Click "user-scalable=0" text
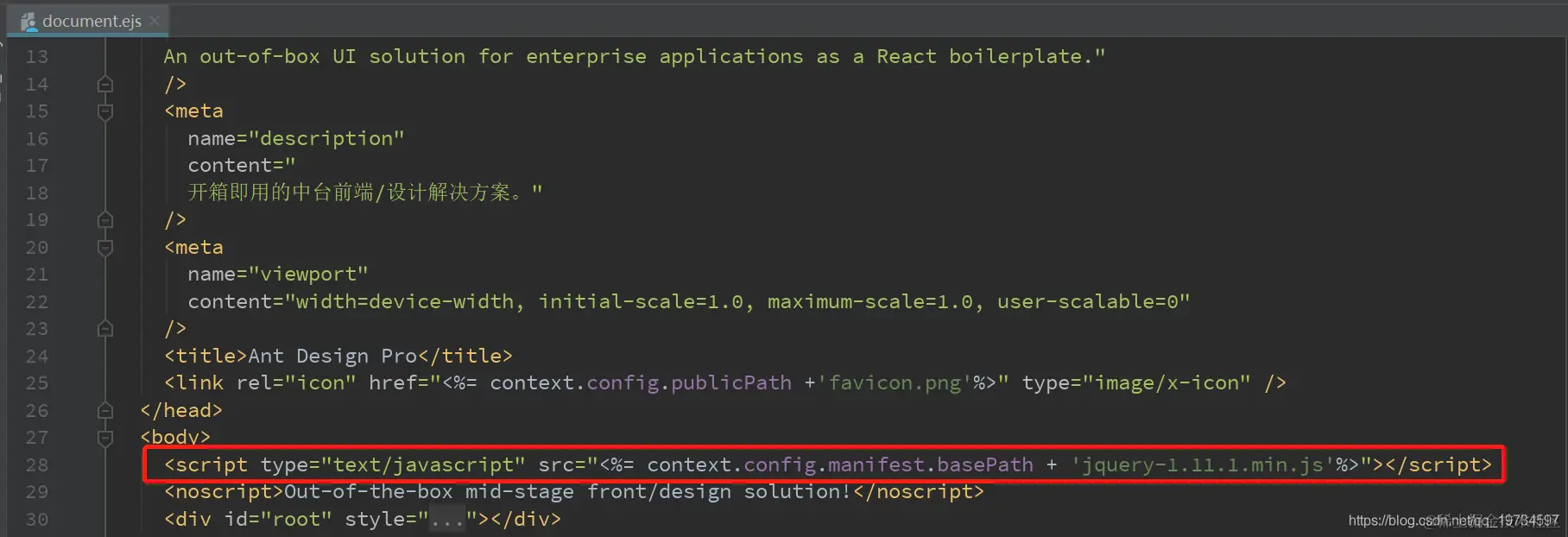The width and height of the screenshot is (1568, 537). click(x=1087, y=302)
